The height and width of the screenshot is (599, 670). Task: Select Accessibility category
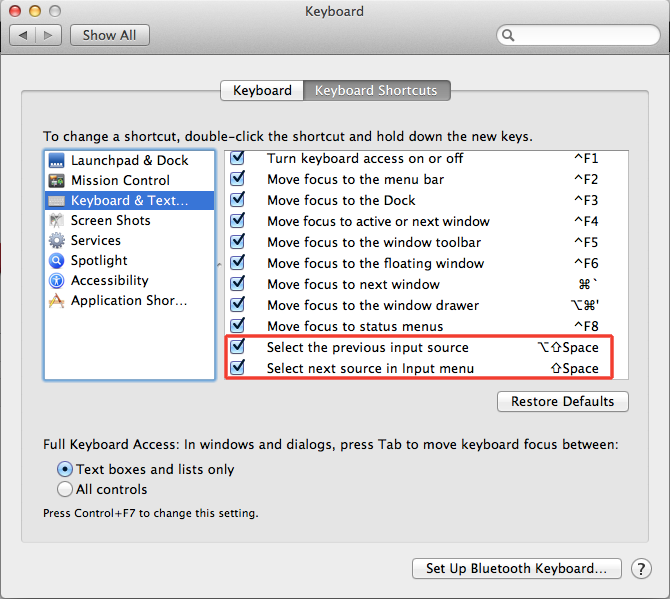129,281
